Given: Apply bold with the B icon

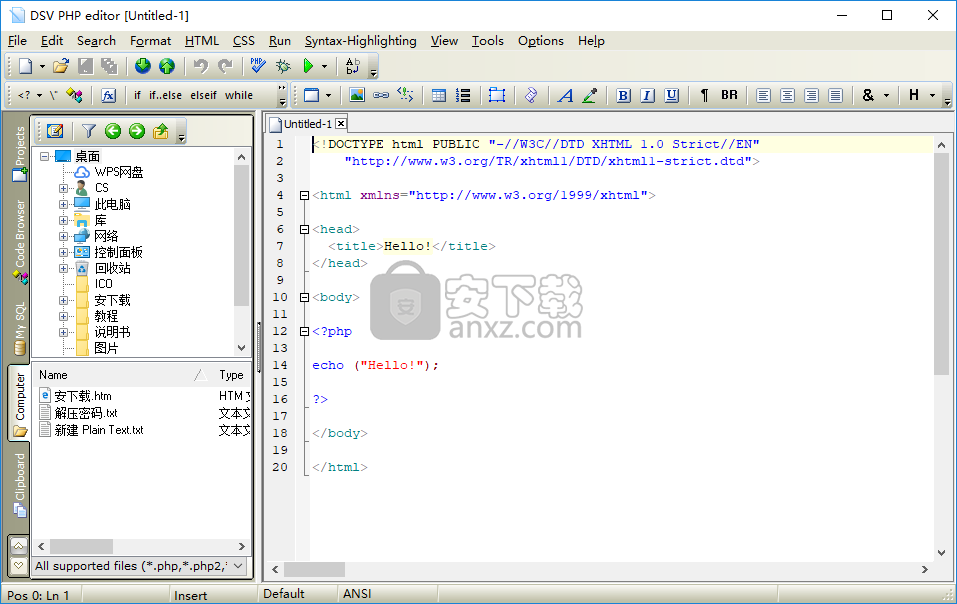Looking at the screenshot, I should point(623,95).
